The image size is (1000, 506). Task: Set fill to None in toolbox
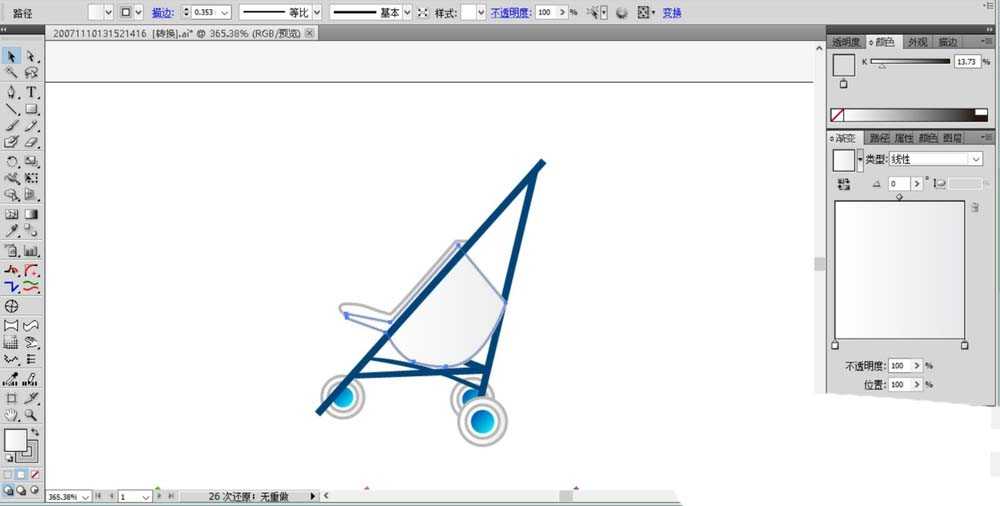35,474
